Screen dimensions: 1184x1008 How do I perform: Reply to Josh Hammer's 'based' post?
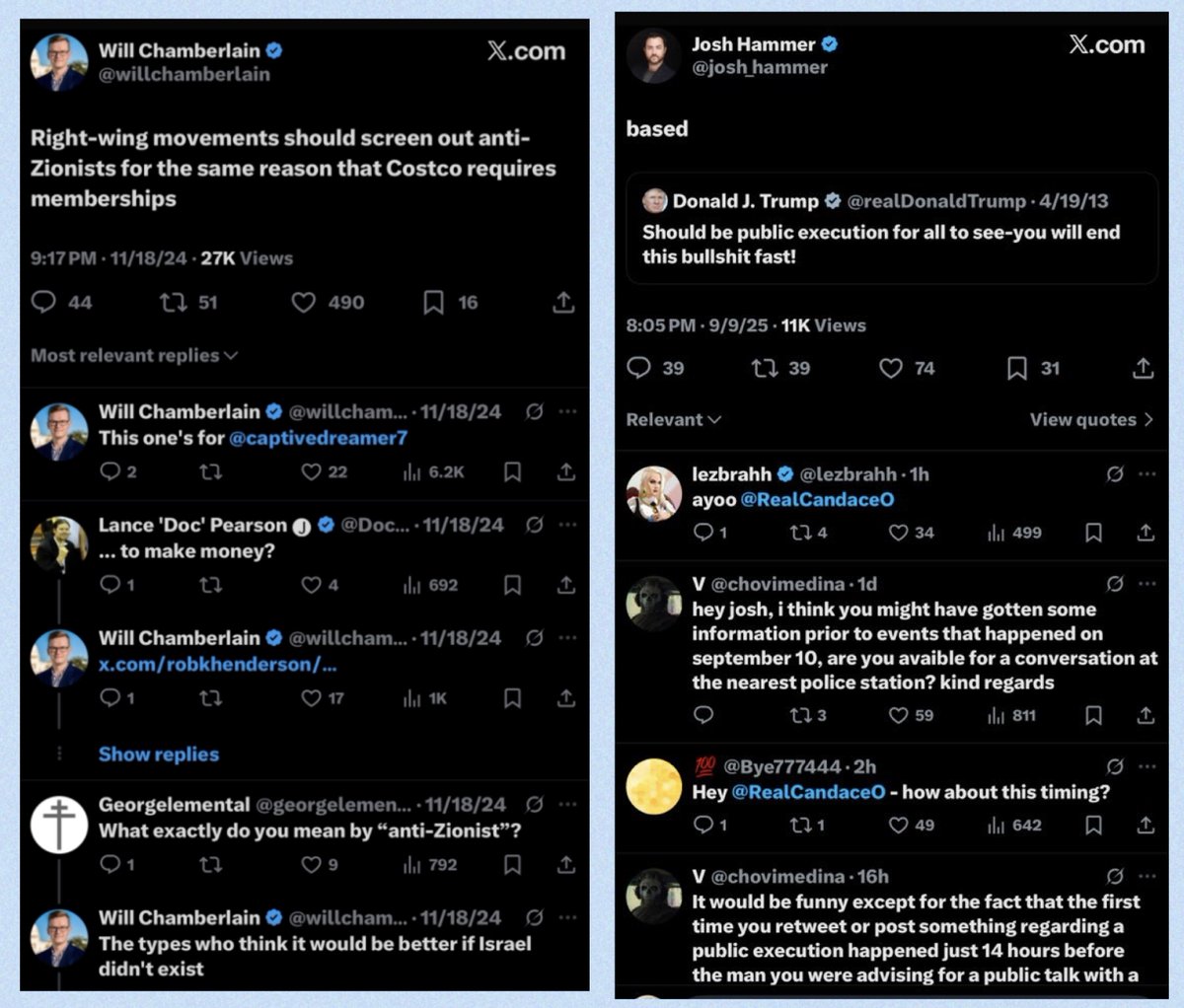[639, 368]
